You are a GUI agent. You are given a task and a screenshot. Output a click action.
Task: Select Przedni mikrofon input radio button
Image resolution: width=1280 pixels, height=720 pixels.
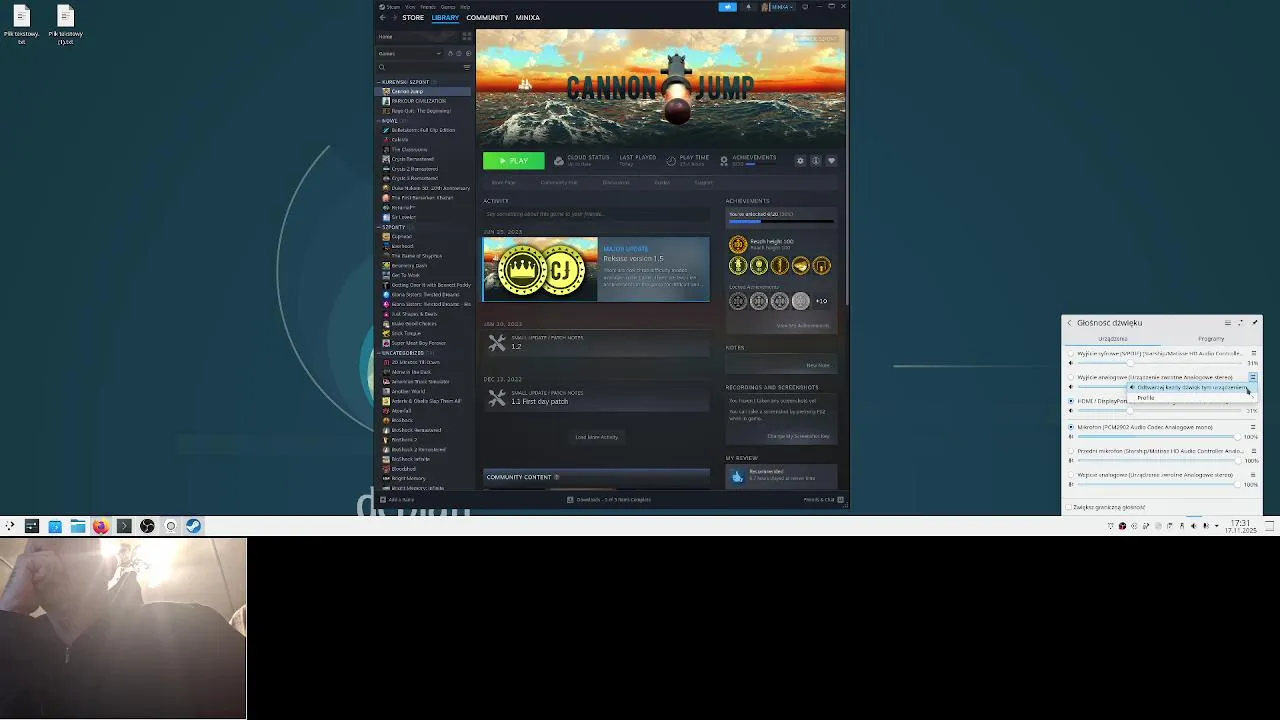click(1071, 451)
